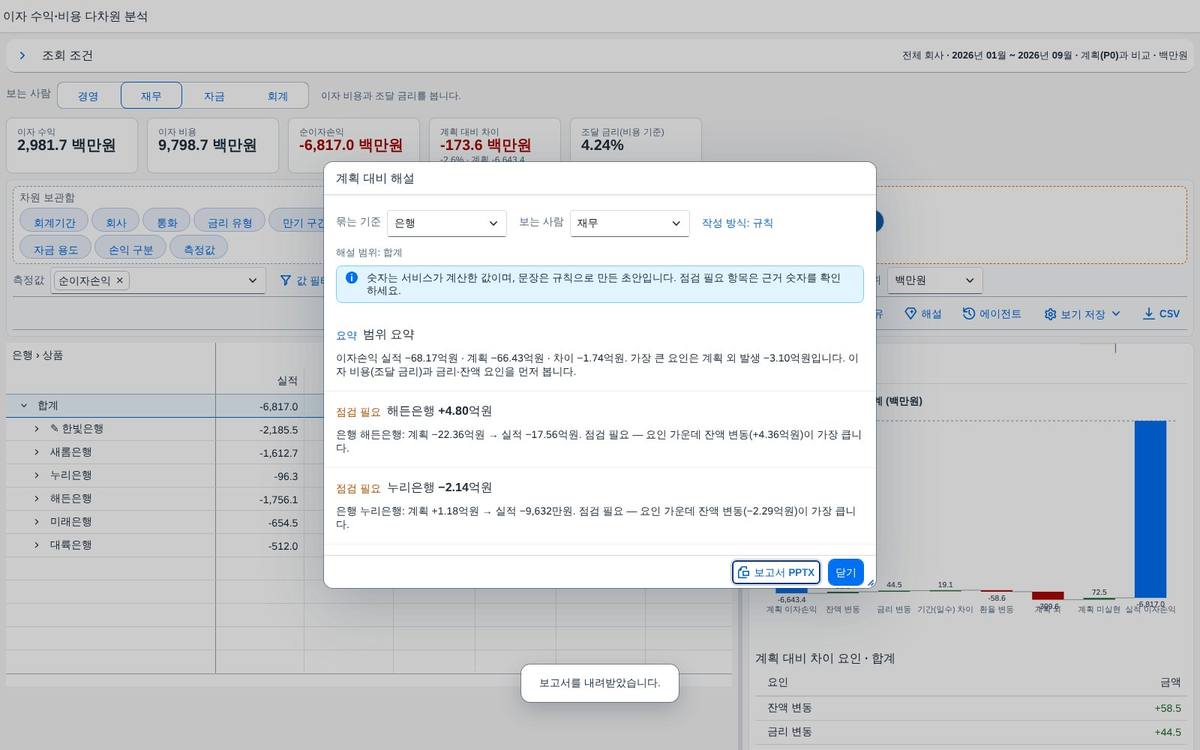This screenshot has height=750, width=1200.
Task: Click the 해설 toolbar button
Action: [923, 314]
